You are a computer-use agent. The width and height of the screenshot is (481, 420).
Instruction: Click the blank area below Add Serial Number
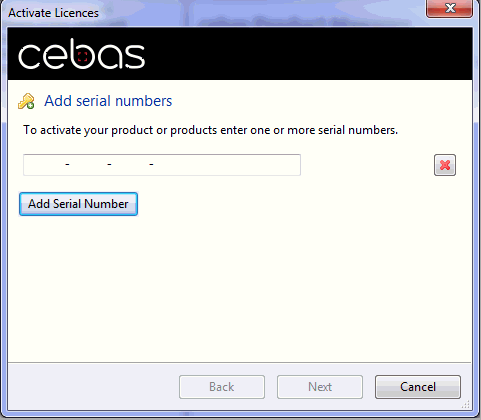coord(240,287)
